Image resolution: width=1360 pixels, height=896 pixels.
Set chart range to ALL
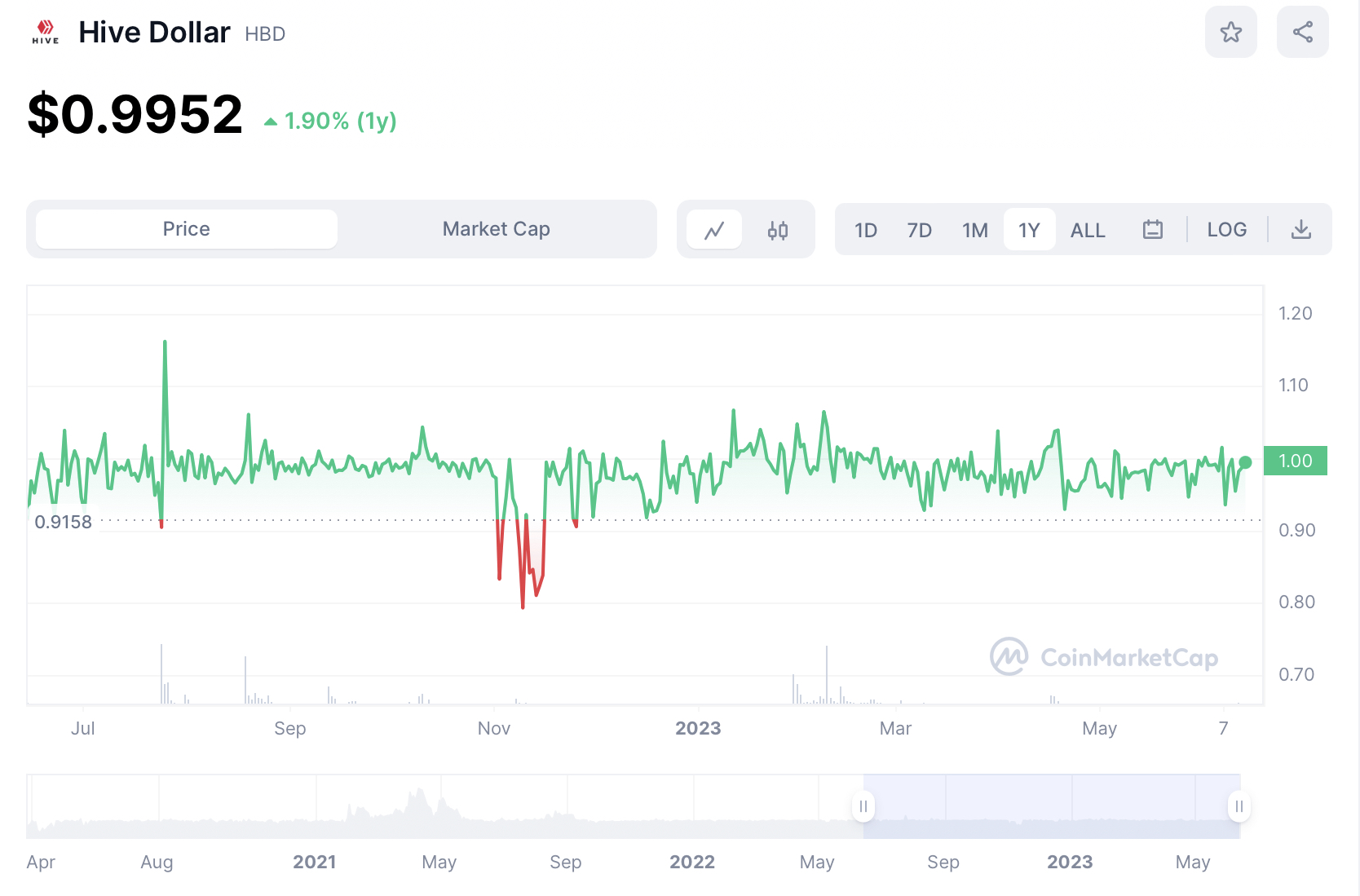pos(1088,230)
